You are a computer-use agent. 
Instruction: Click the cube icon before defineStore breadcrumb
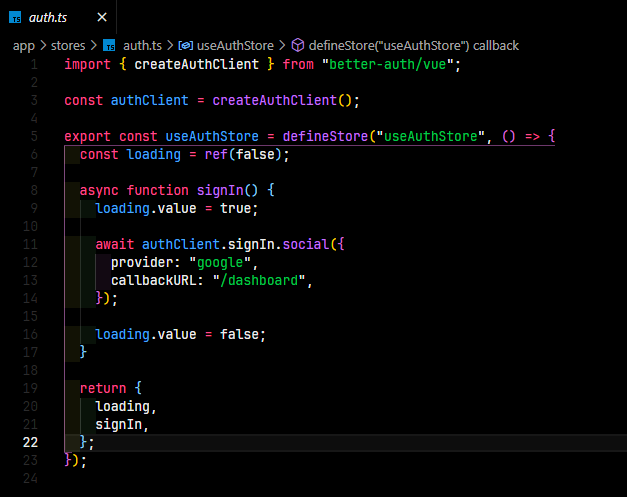298,46
